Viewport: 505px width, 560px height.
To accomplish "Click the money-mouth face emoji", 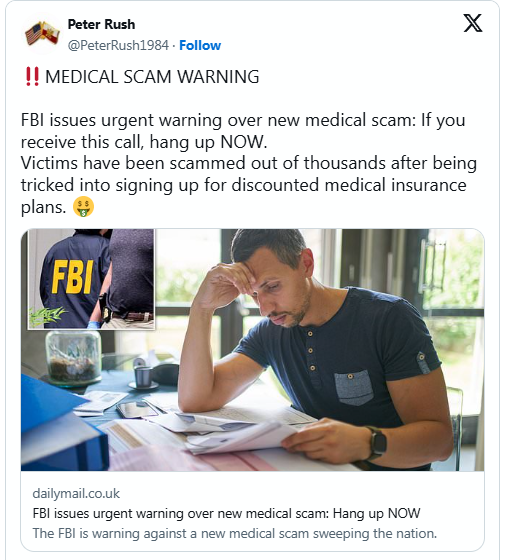I will (x=84, y=207).
